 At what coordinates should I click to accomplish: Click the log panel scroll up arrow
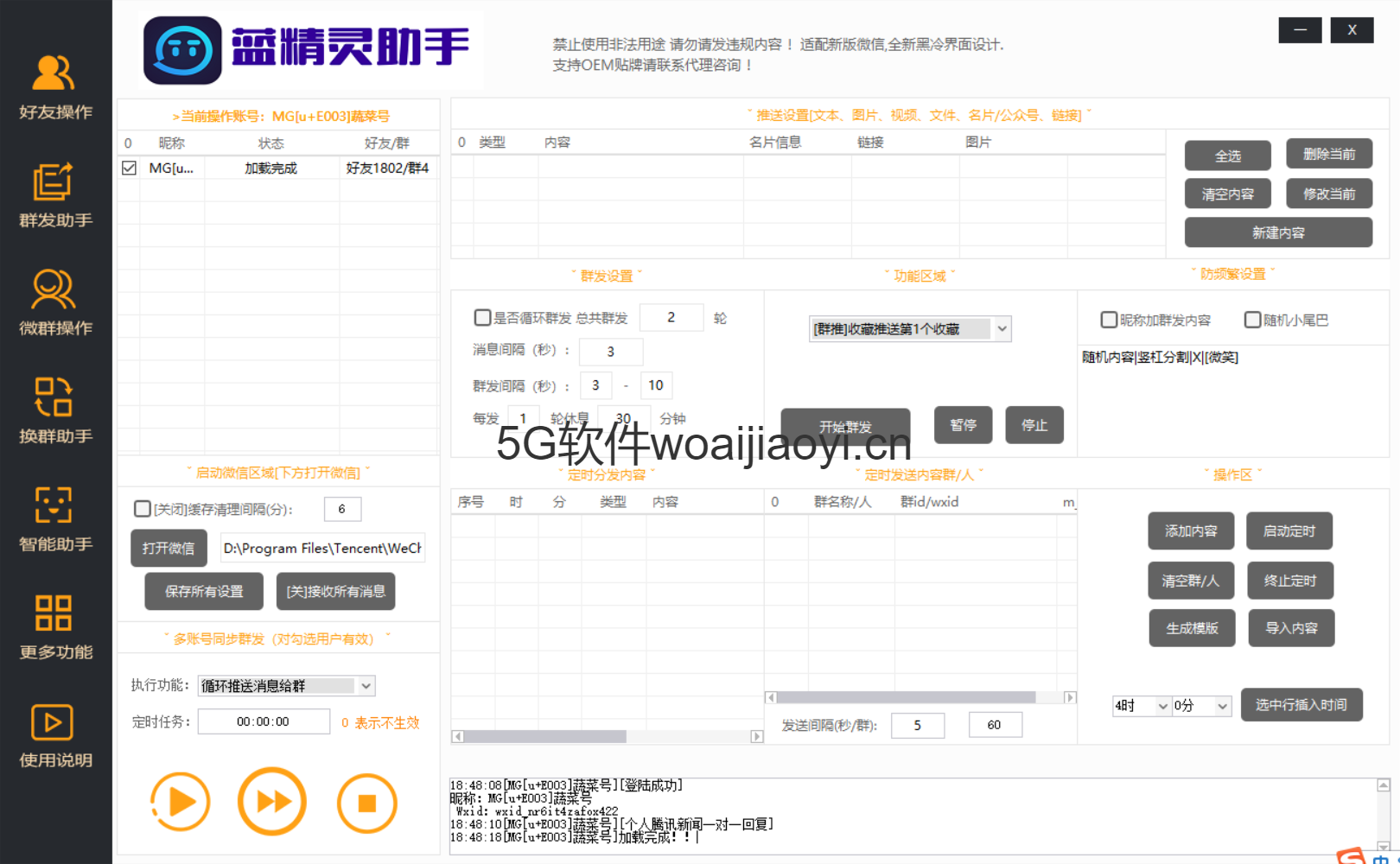click(x=1384, y=785)
